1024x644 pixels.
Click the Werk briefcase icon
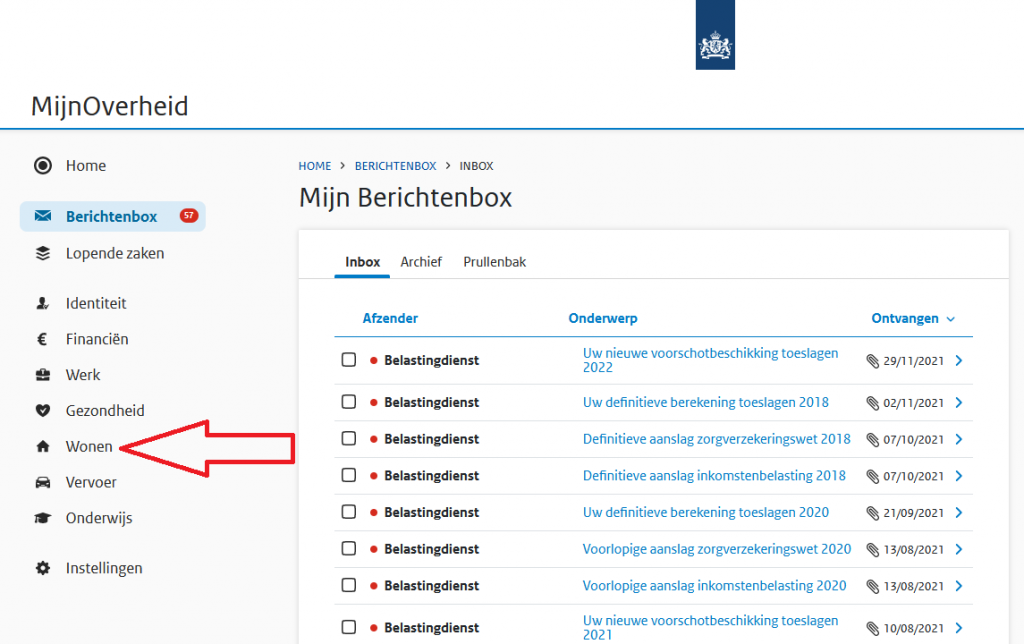point(42,375)
